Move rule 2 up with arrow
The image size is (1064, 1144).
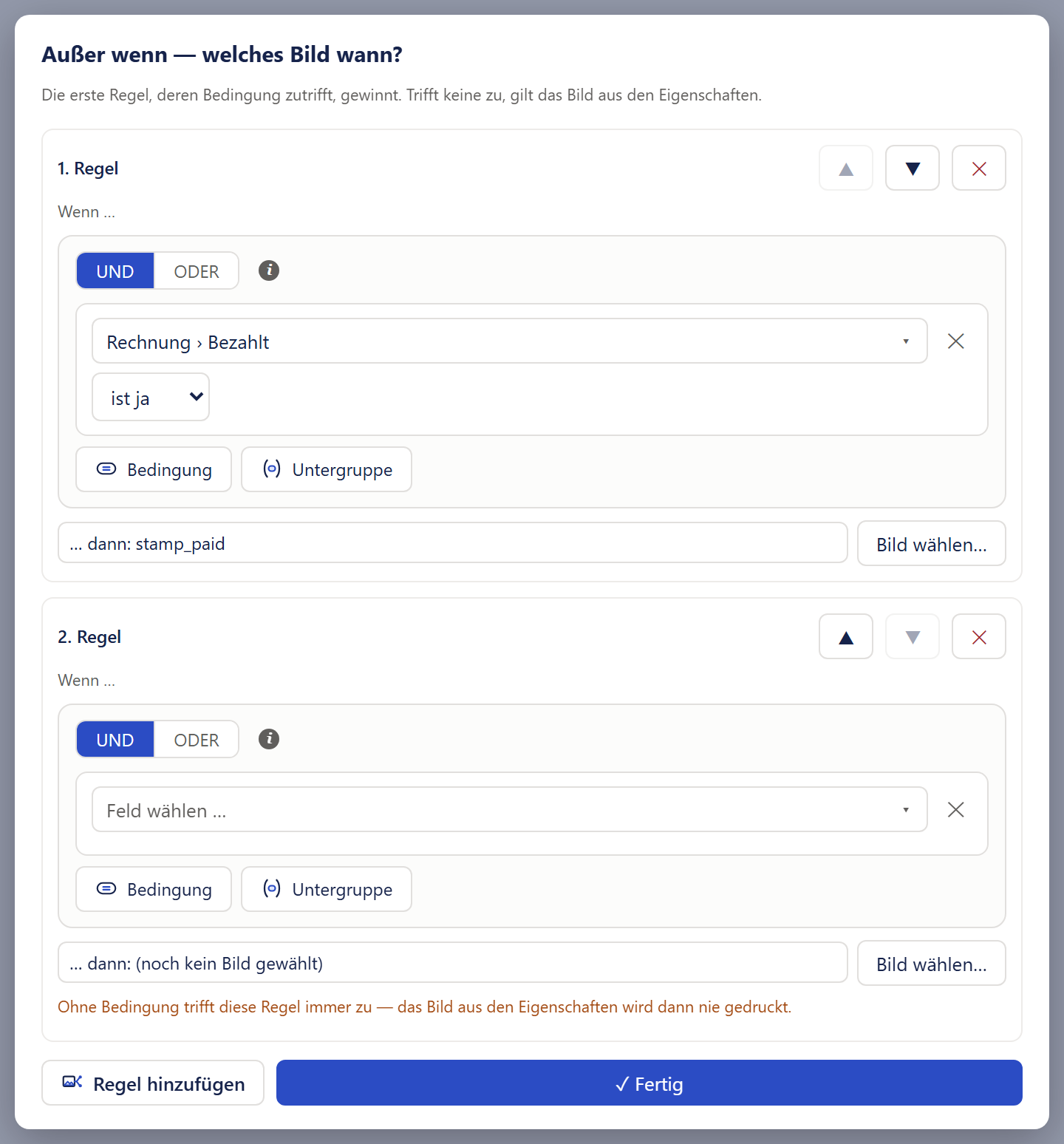pyautogui.click(x=846, y=636)
